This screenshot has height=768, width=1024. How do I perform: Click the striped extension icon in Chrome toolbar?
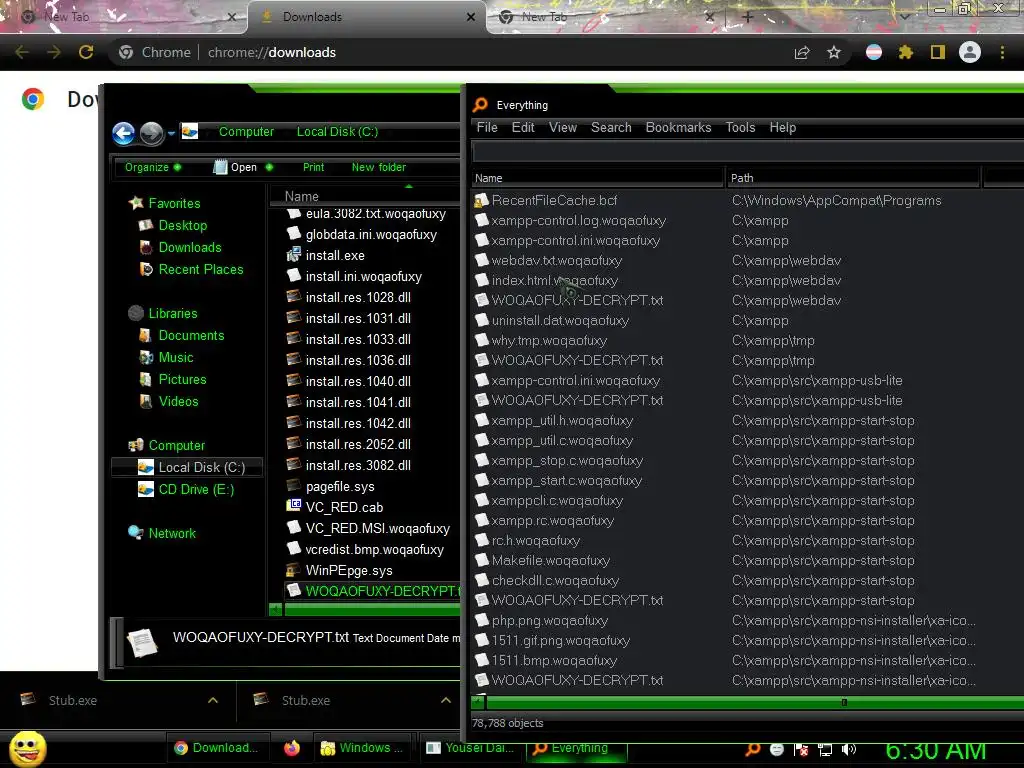point(874,52)
